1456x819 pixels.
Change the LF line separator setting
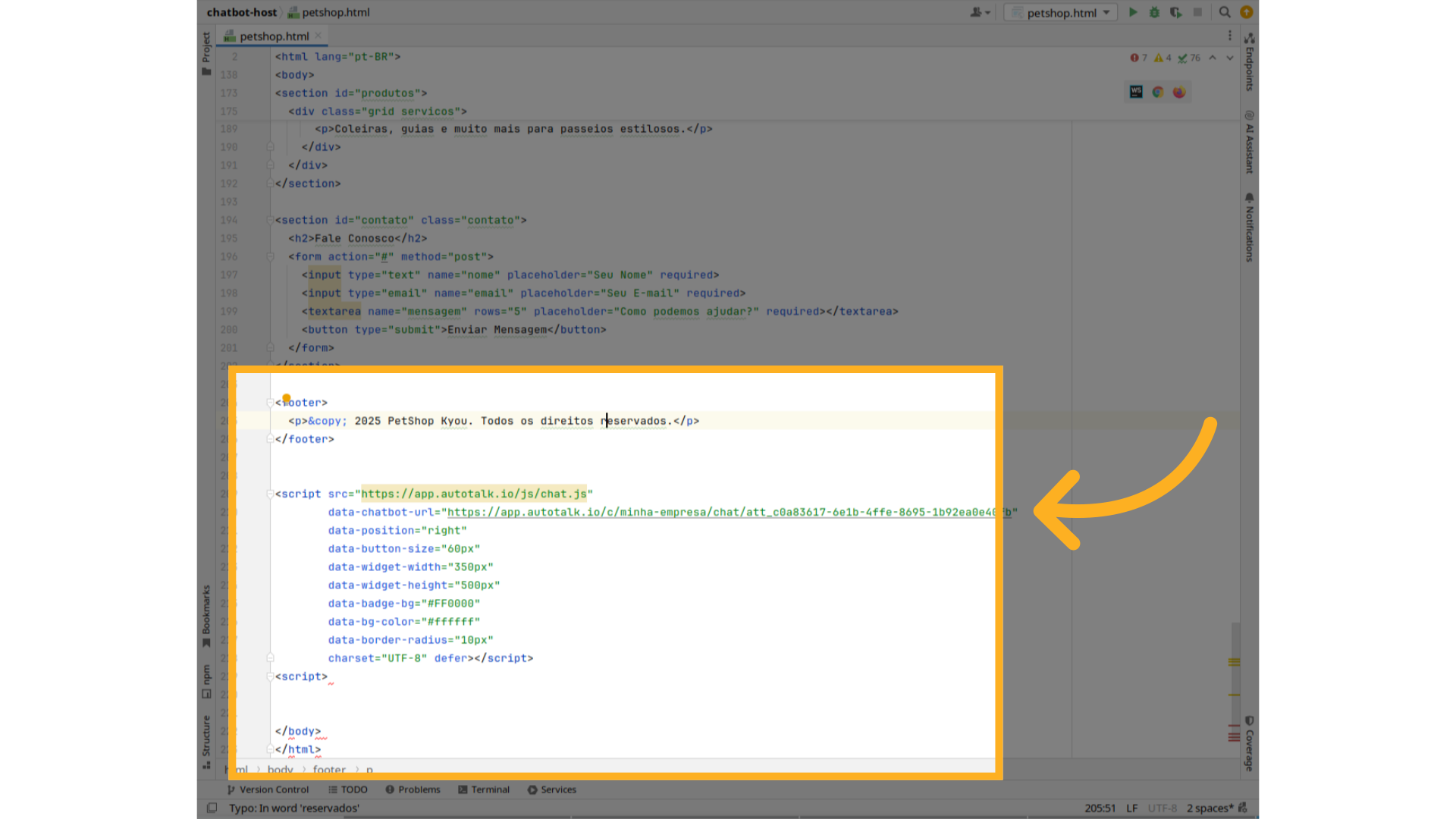pos(1131,808)
